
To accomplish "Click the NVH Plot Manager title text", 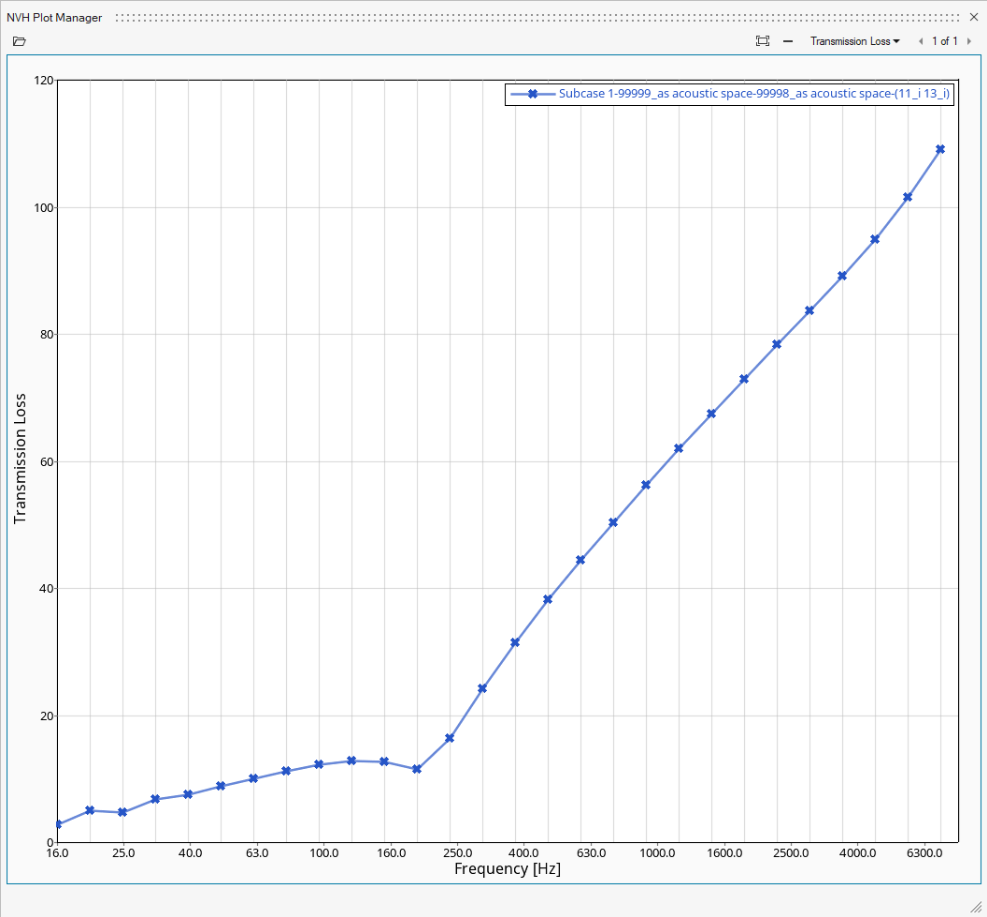I will coord(54,17).
